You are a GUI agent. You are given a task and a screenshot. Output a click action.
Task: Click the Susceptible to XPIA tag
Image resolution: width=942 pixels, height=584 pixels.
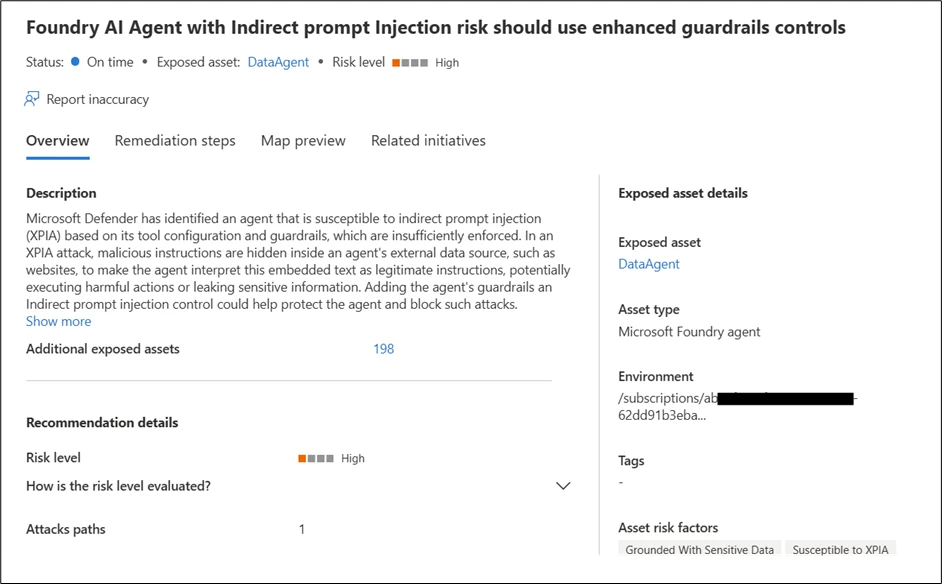840,550
